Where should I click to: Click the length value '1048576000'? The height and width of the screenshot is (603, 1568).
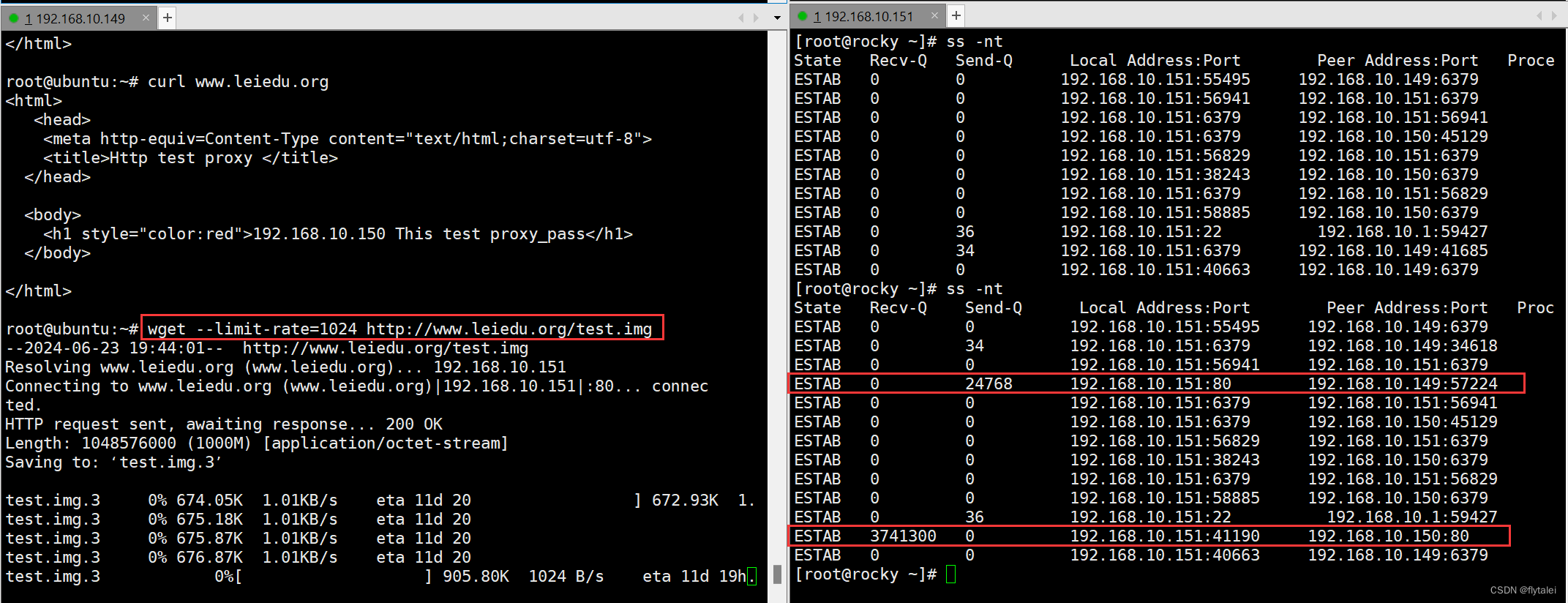point(129,443)
